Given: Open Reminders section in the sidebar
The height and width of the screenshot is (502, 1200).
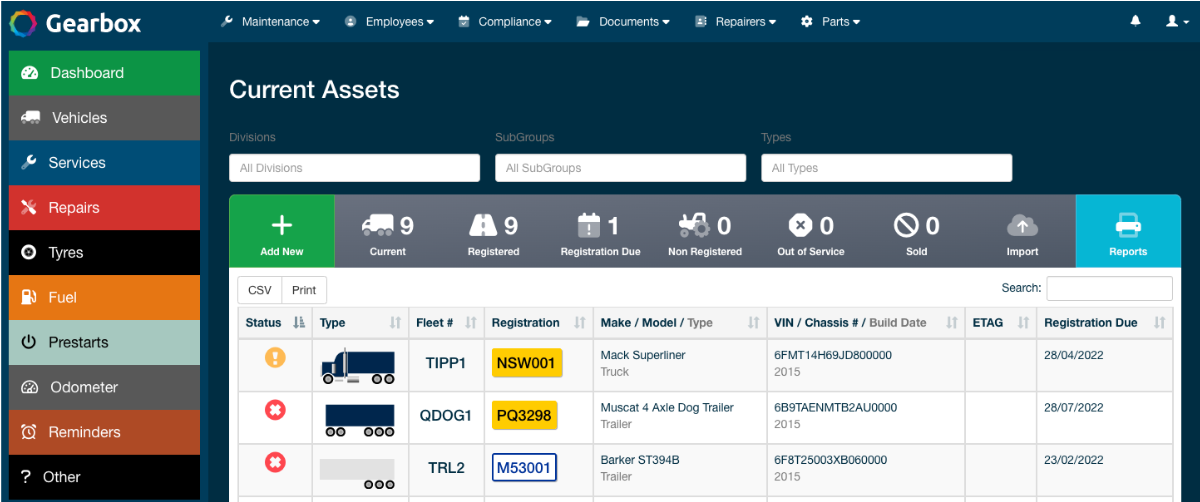Looking at the screenshot, I should point(104,433).
